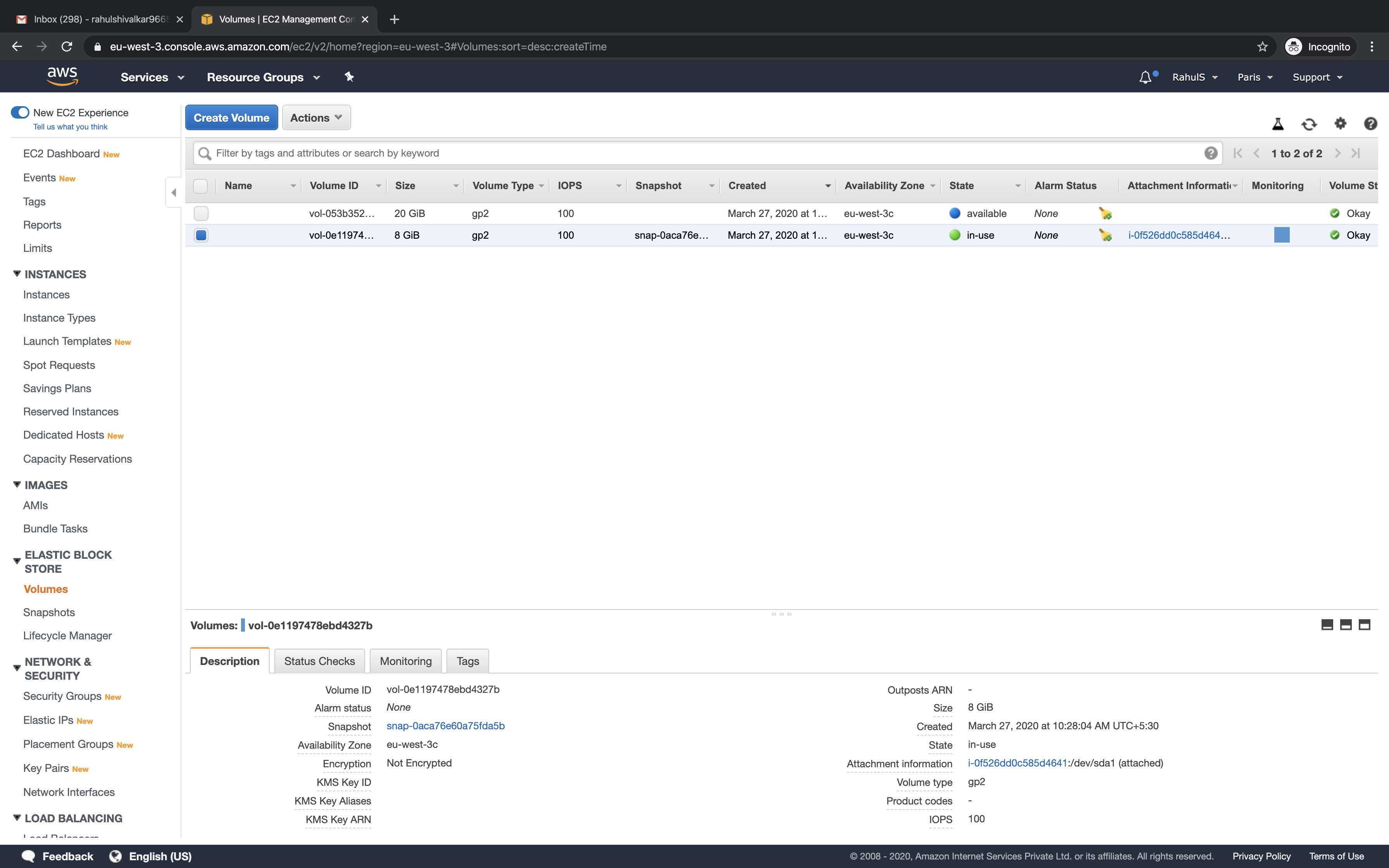Select the bottom-pane split layout icon
1389x868 pixels.
click(1346, 625)
